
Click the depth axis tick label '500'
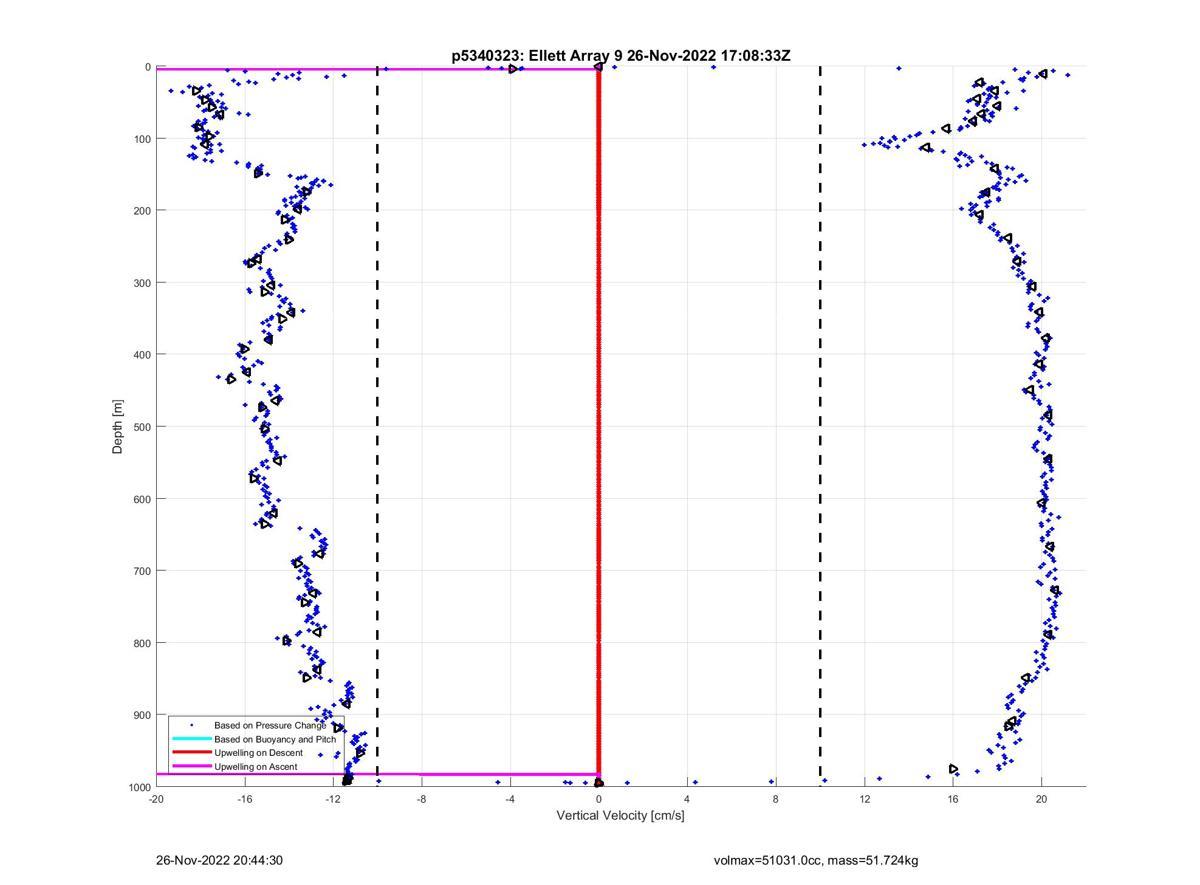pos(142,427)
